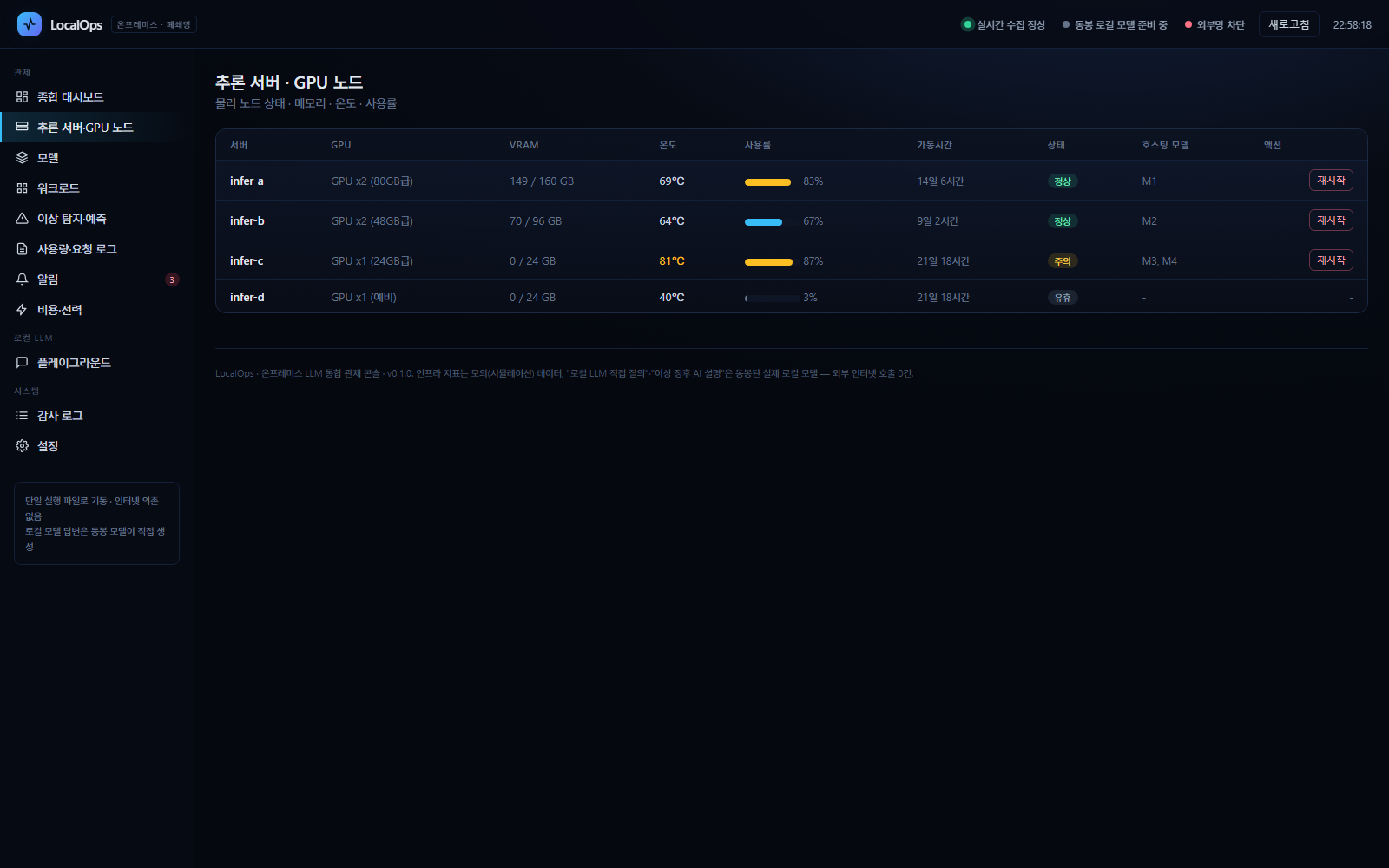Click 재시작 button in infer-c row
This screenshot has height=868, width=1389.
(1331, 260)
